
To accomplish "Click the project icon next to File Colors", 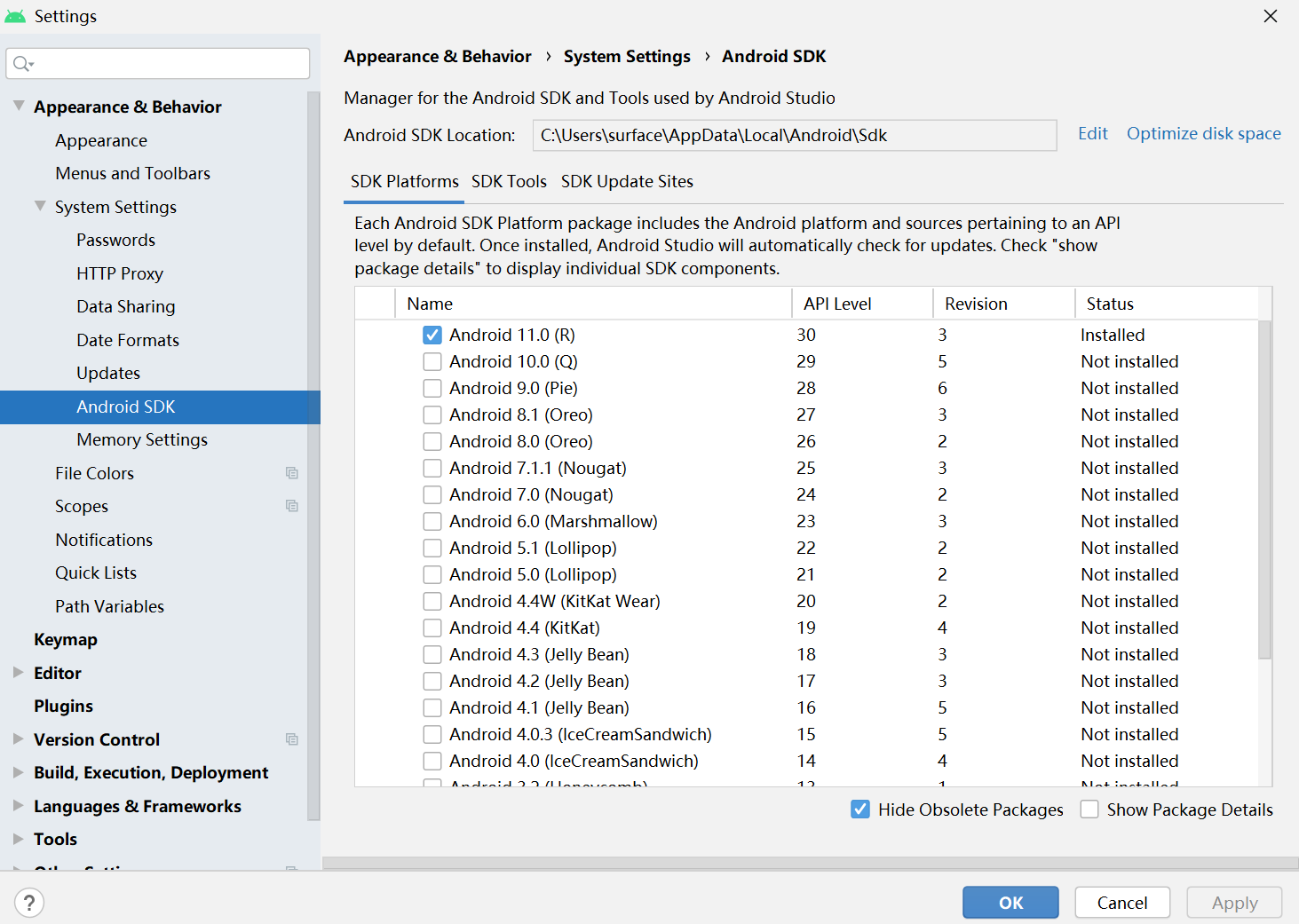I will click(292, 472).
